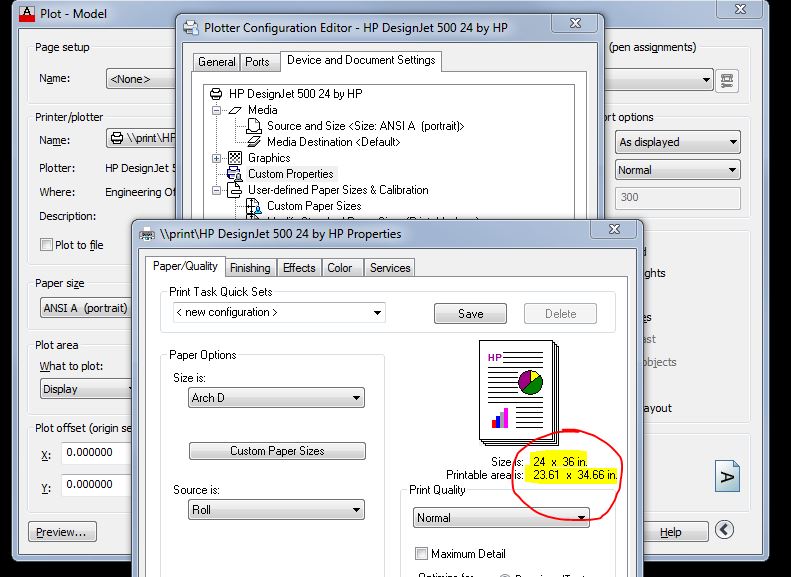Viewport: 791px width, 577px height.
Task: Click the Source and Size page icon
Action: 254,126
